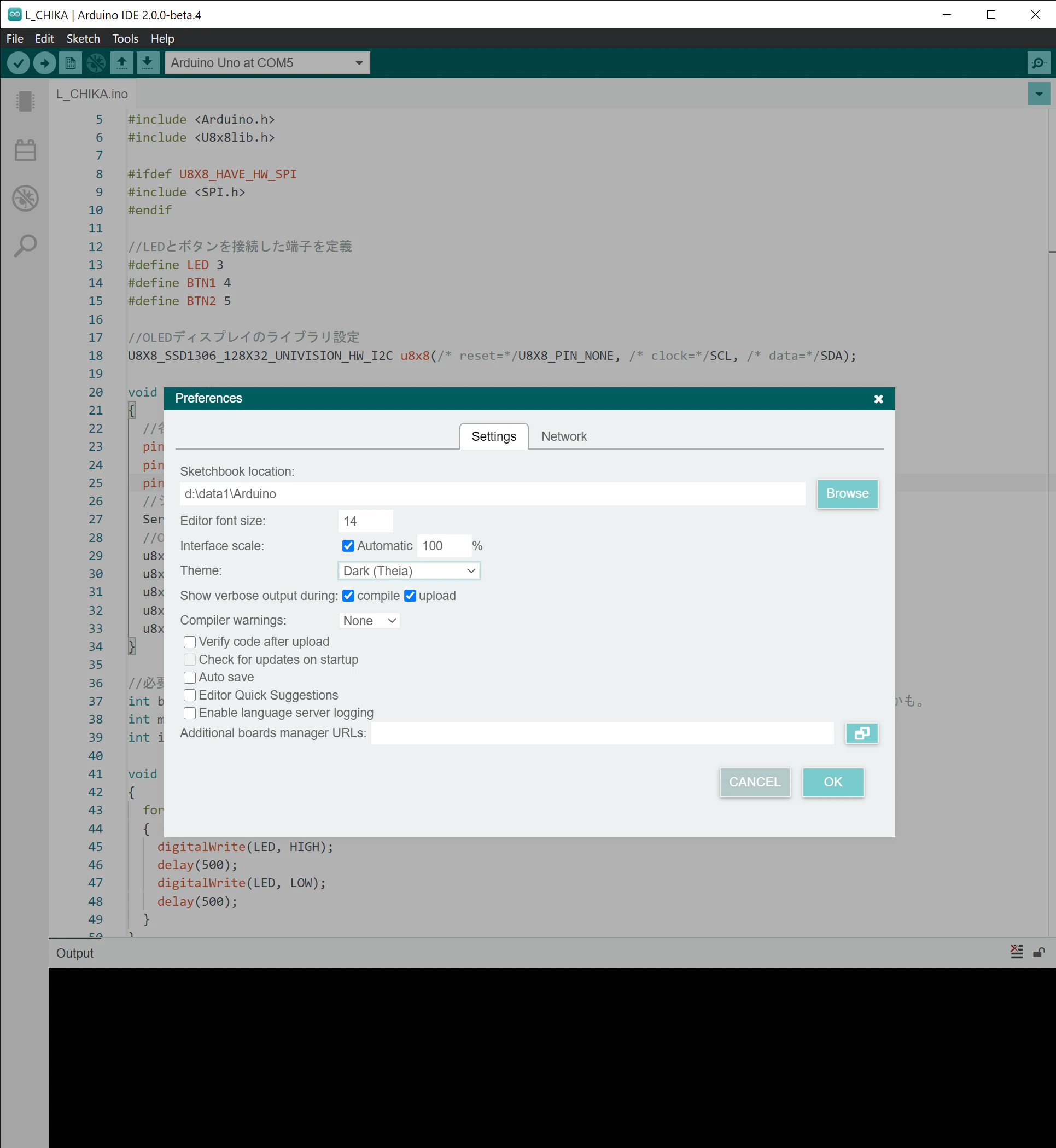Click the Sketchbook location field
The image size is (1056, 1148).
pos(493,494)
